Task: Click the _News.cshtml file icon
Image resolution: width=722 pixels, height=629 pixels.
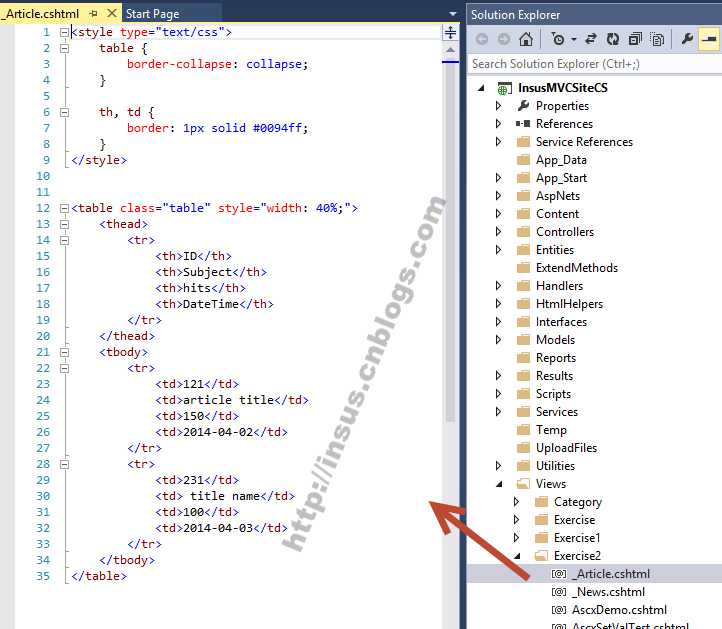Action: tap(559, 592)
